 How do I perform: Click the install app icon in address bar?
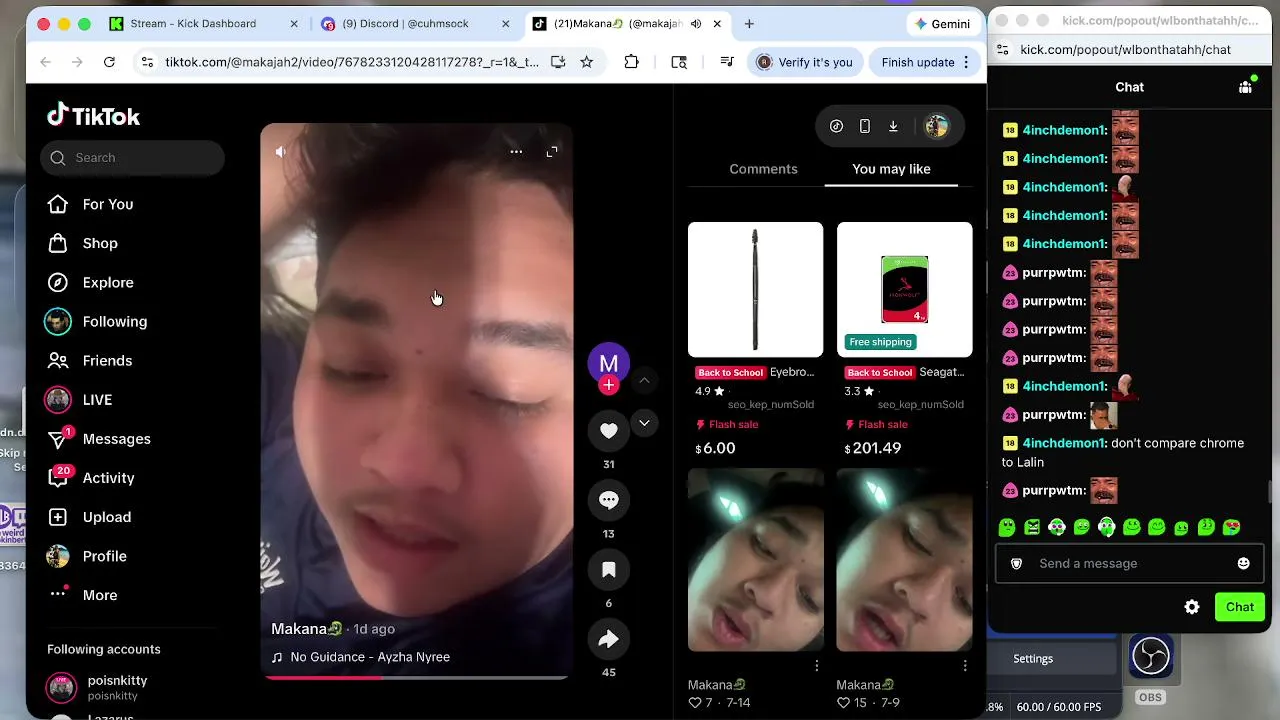click(x=558, y=62)
